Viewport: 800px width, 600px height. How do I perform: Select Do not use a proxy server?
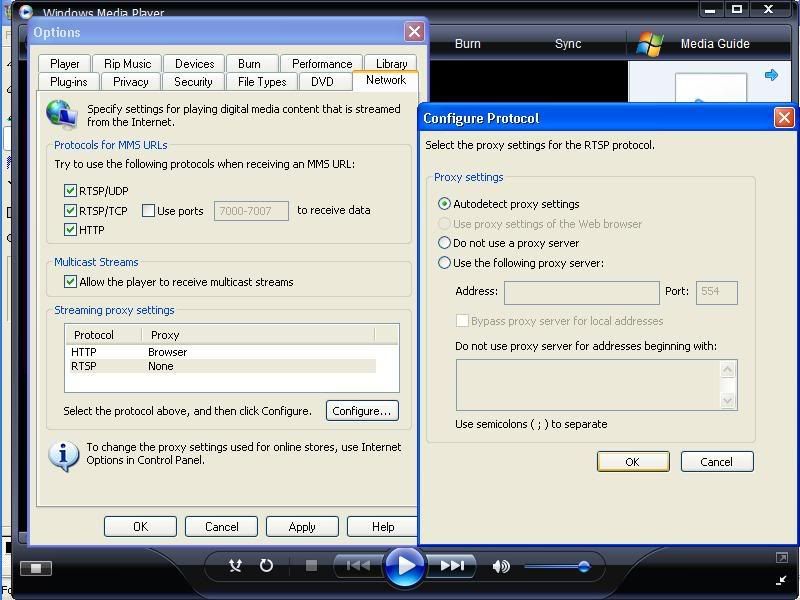pyautogui.click(x=444, y=243)
